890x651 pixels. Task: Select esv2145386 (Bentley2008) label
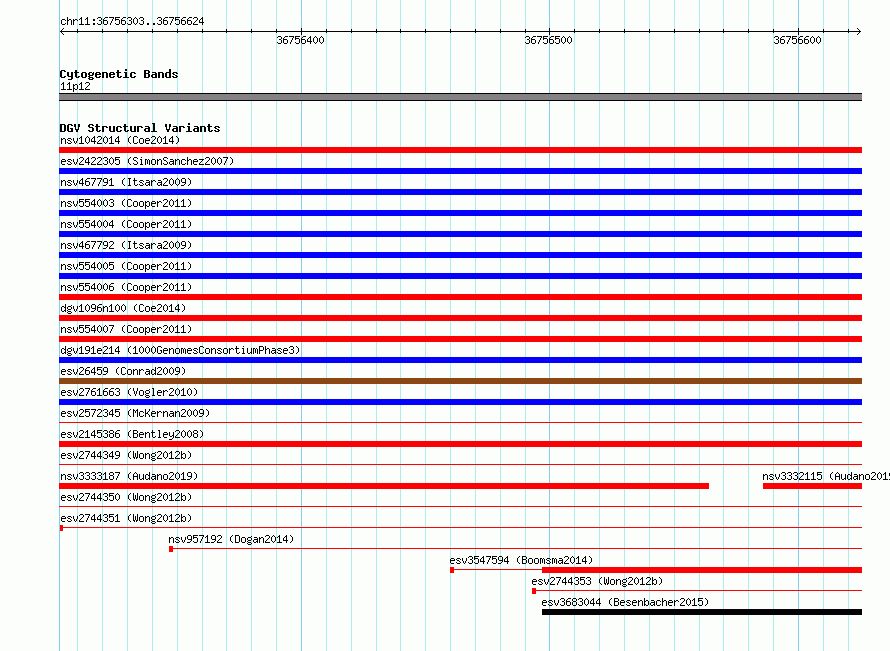[132, 434]
